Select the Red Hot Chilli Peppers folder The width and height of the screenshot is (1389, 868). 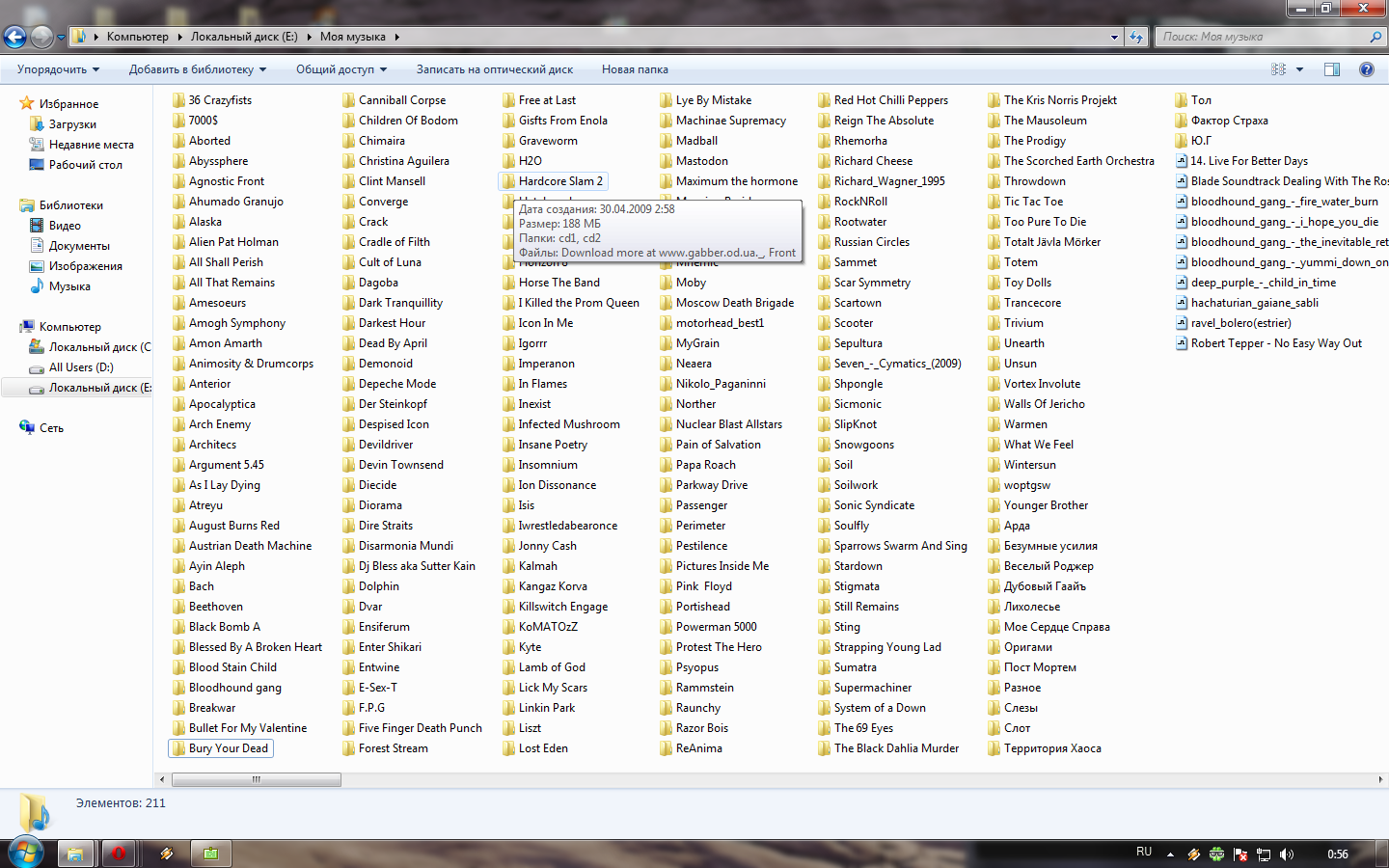(x=884, y=100)
